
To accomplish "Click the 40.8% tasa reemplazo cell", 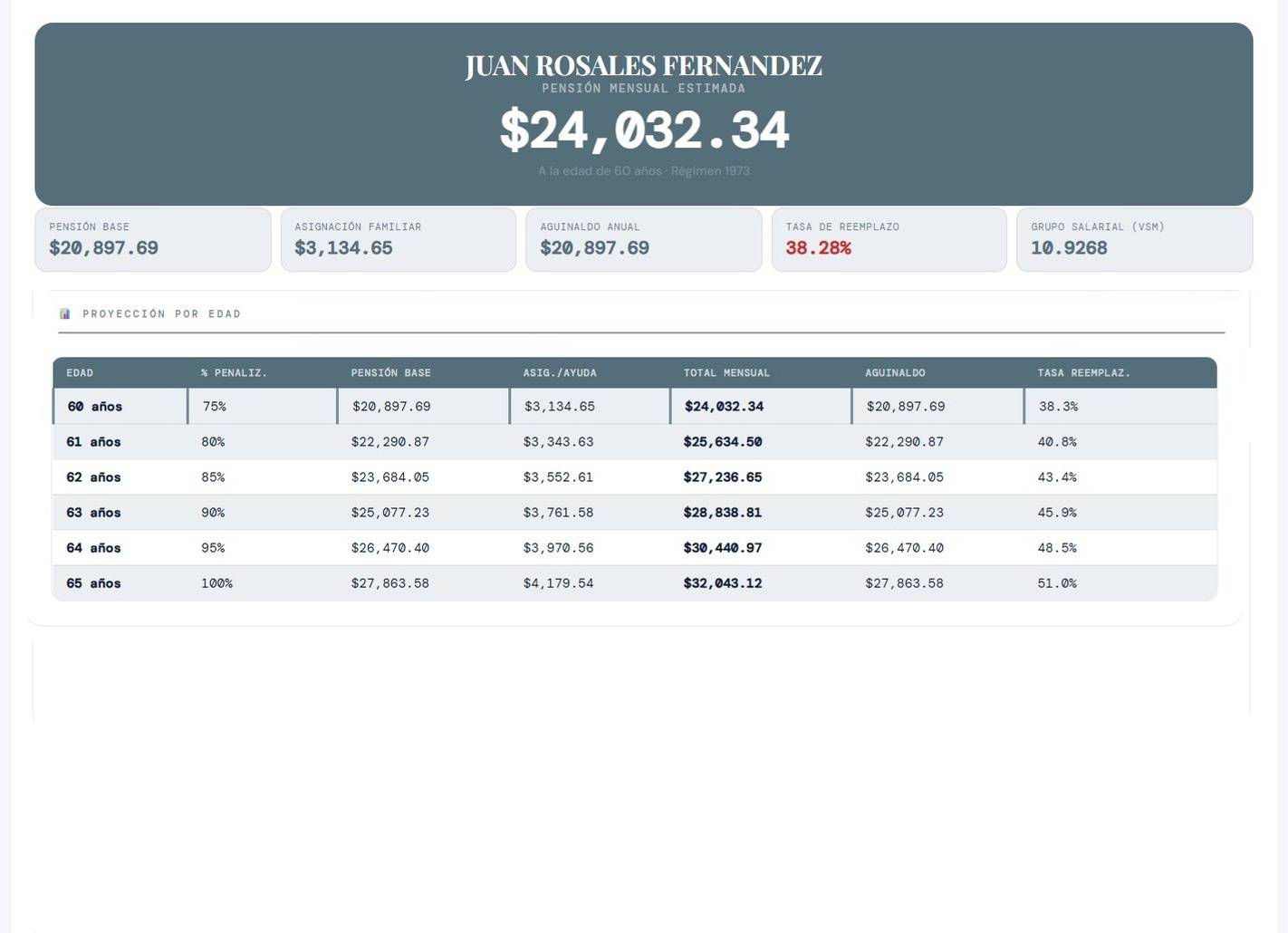I will click(1057, 442).
